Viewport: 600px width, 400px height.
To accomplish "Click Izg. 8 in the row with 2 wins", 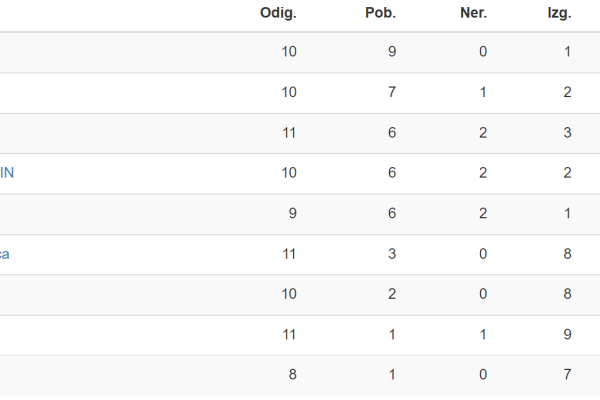I will [x=567, y=294].
